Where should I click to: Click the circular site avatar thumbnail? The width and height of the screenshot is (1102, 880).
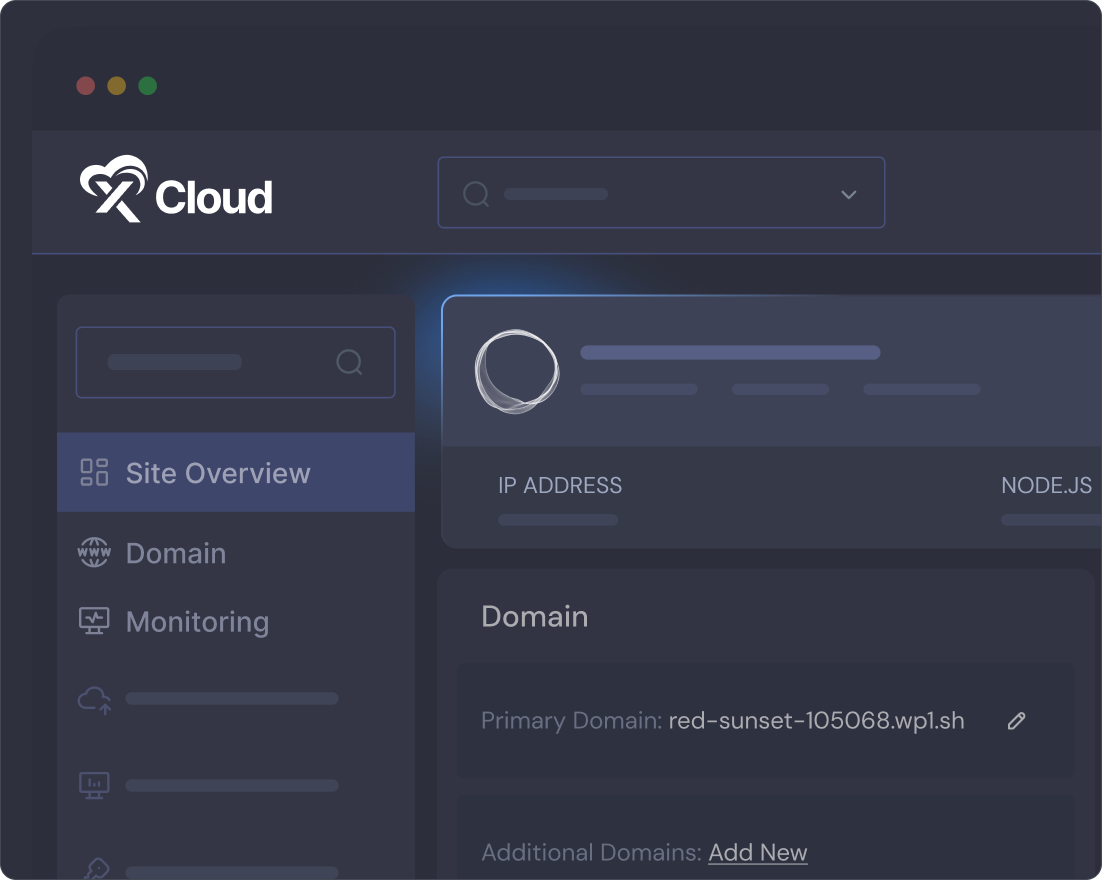[517, 371]
